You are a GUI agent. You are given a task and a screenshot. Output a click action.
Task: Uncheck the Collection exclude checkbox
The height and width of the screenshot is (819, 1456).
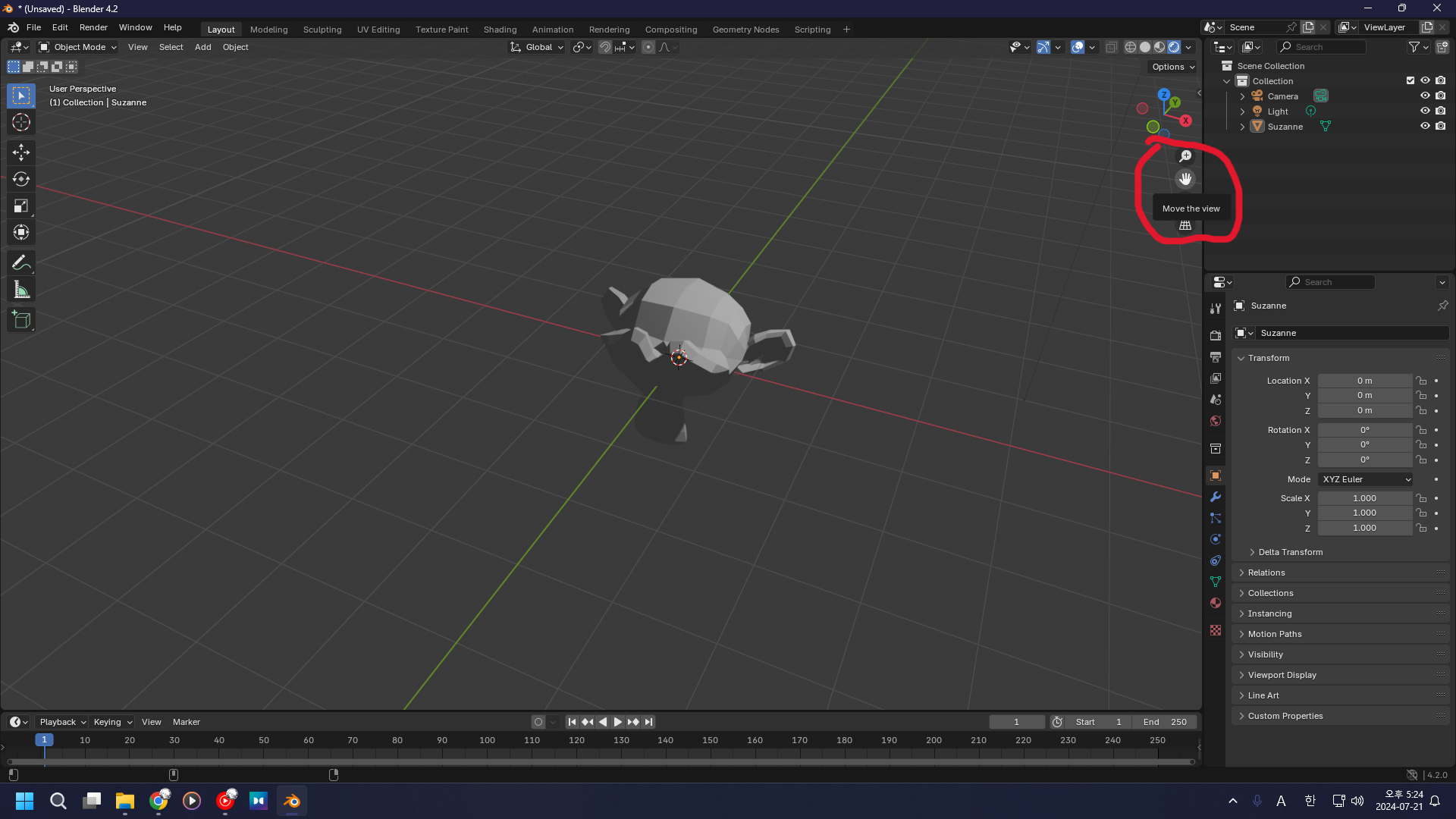(x=1410, y=80)
